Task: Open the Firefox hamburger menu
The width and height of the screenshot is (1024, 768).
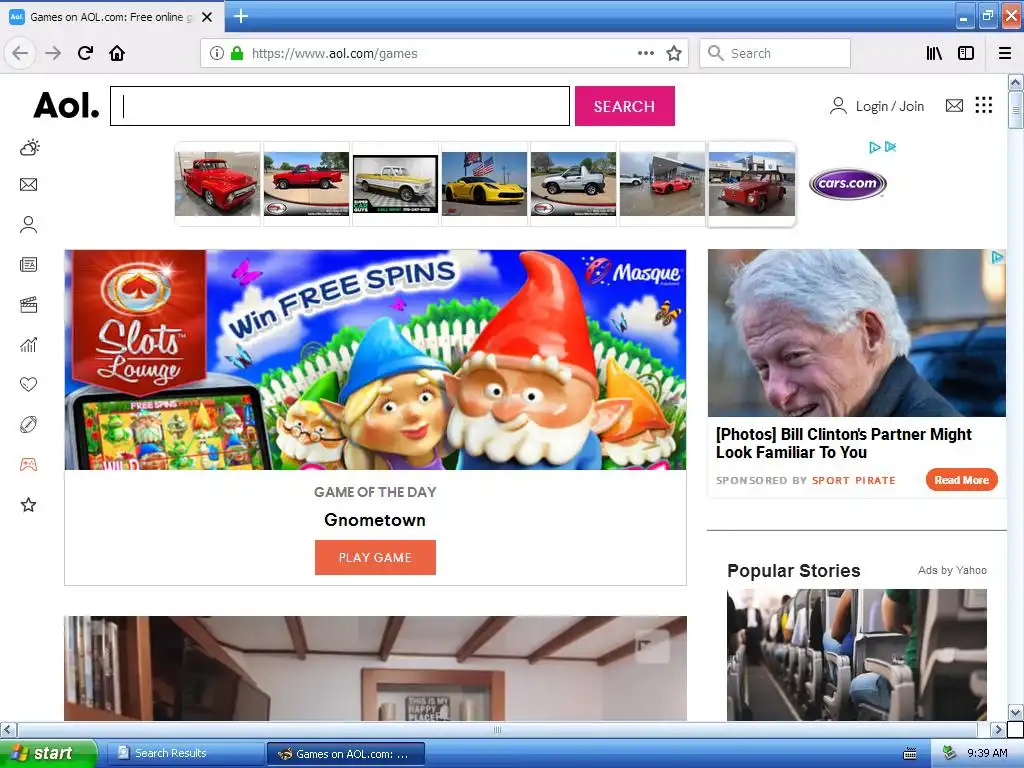Action: (1004, 54)
